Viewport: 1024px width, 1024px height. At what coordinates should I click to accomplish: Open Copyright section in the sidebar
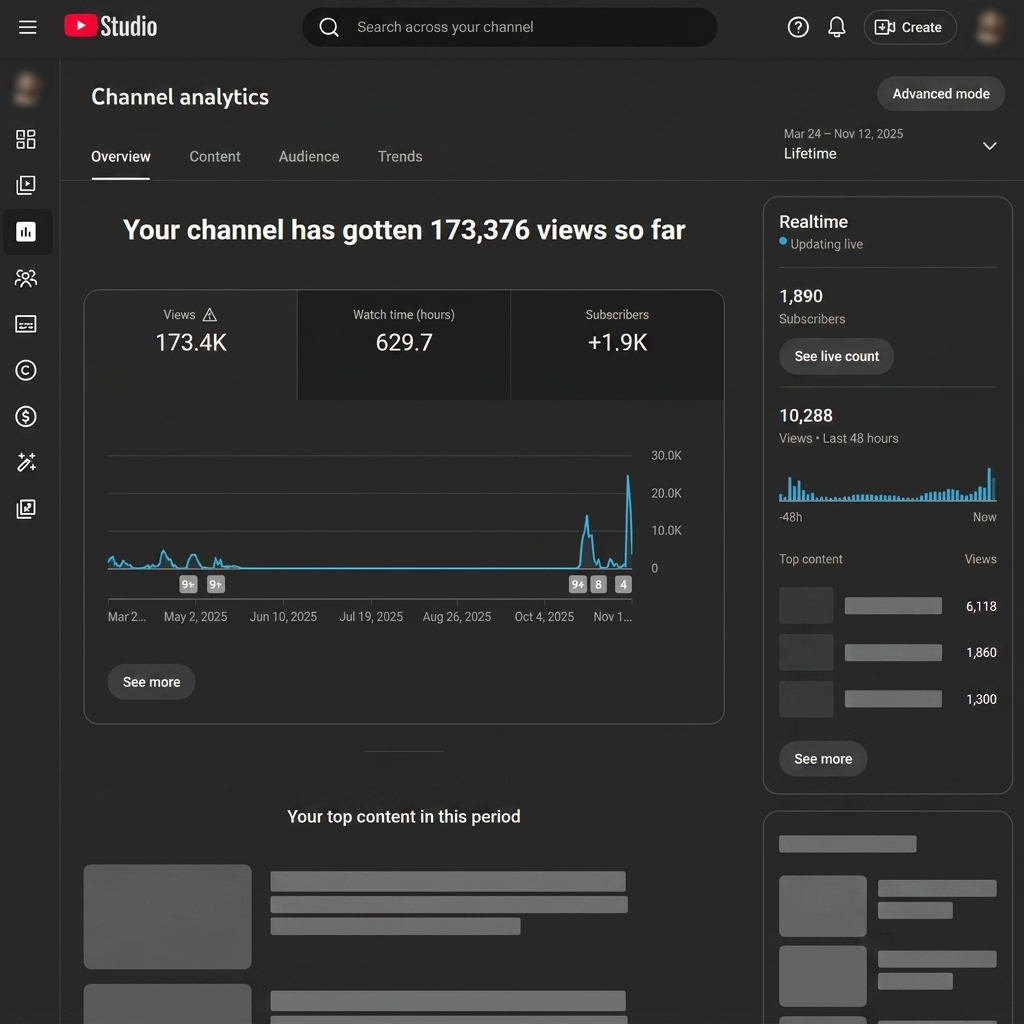[x=26, y=370]
